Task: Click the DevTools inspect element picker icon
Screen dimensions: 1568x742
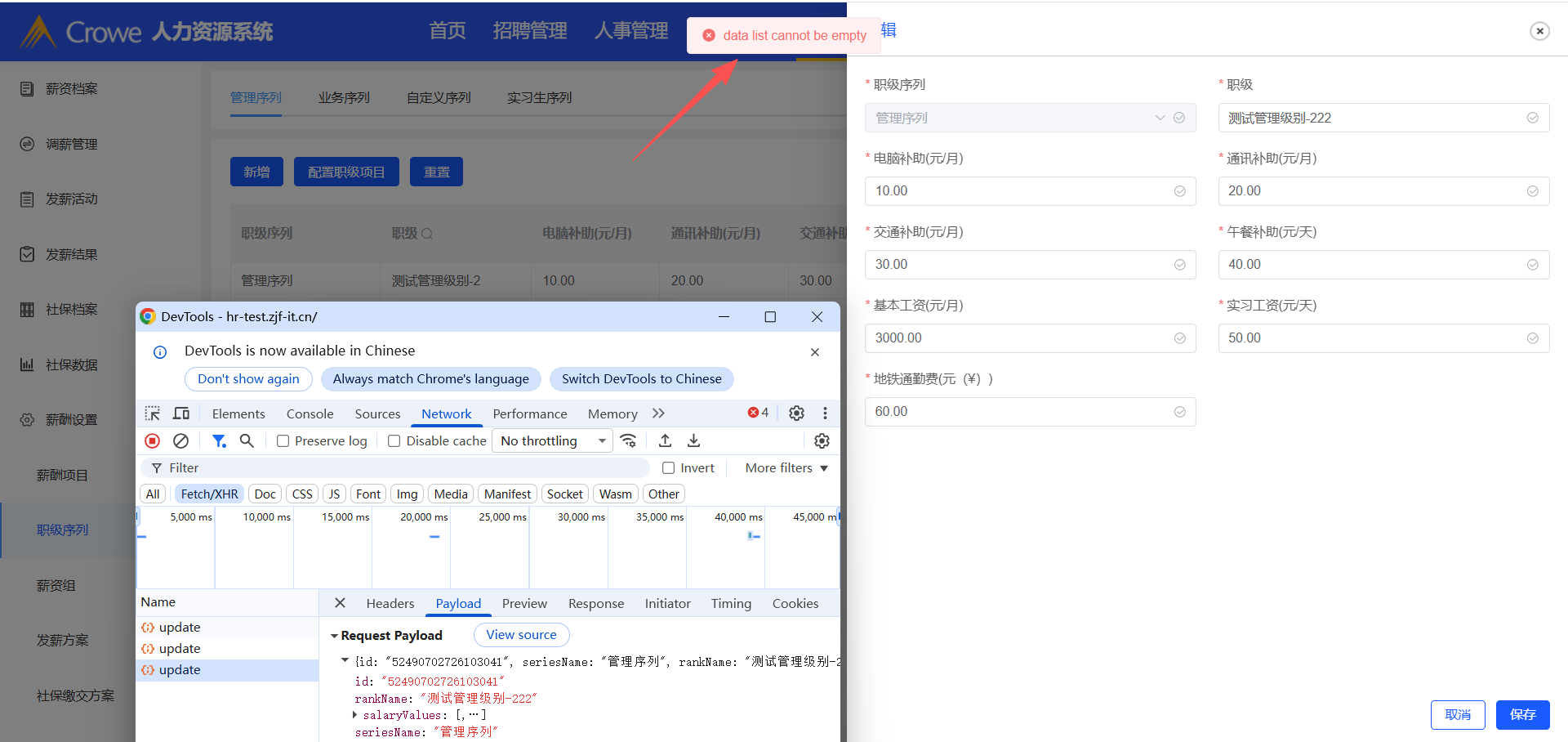Action: click(x=153, y=413)
